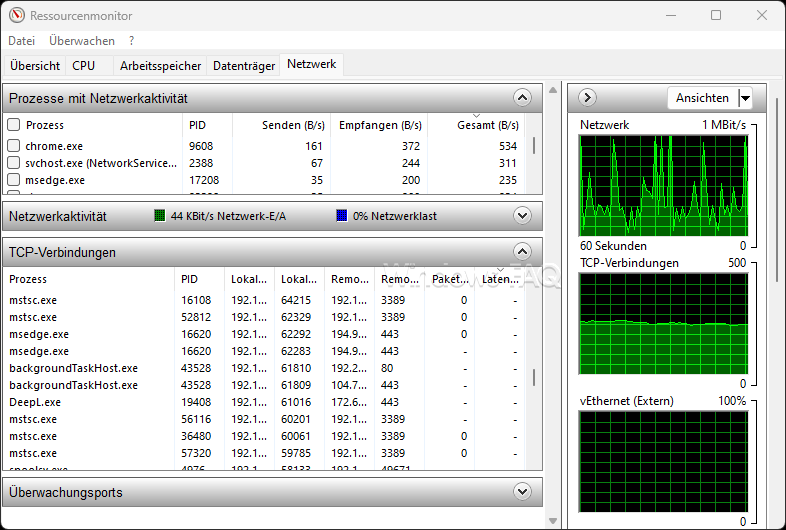Minimize the Ressourcenmonitor window
The image size is (786, 530).
(671, 15)
